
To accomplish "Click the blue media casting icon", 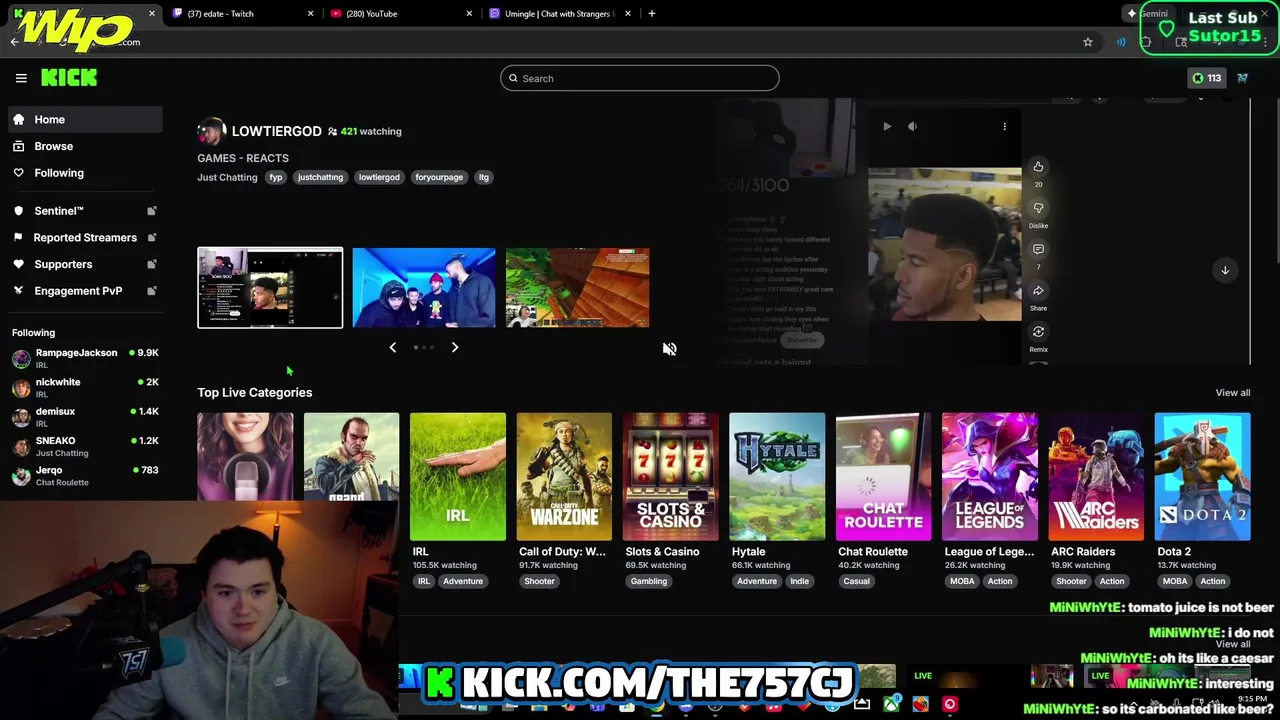I will point(1121,42).
